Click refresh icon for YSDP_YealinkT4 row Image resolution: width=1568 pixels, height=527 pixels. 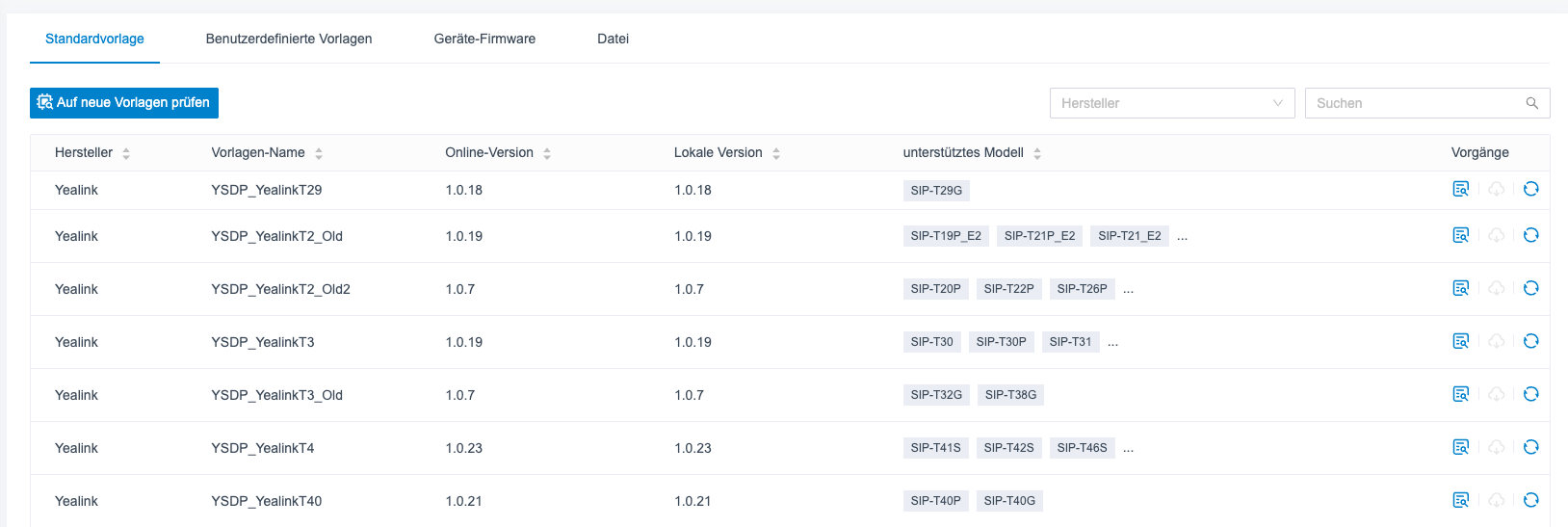(x=1530, y=447)
